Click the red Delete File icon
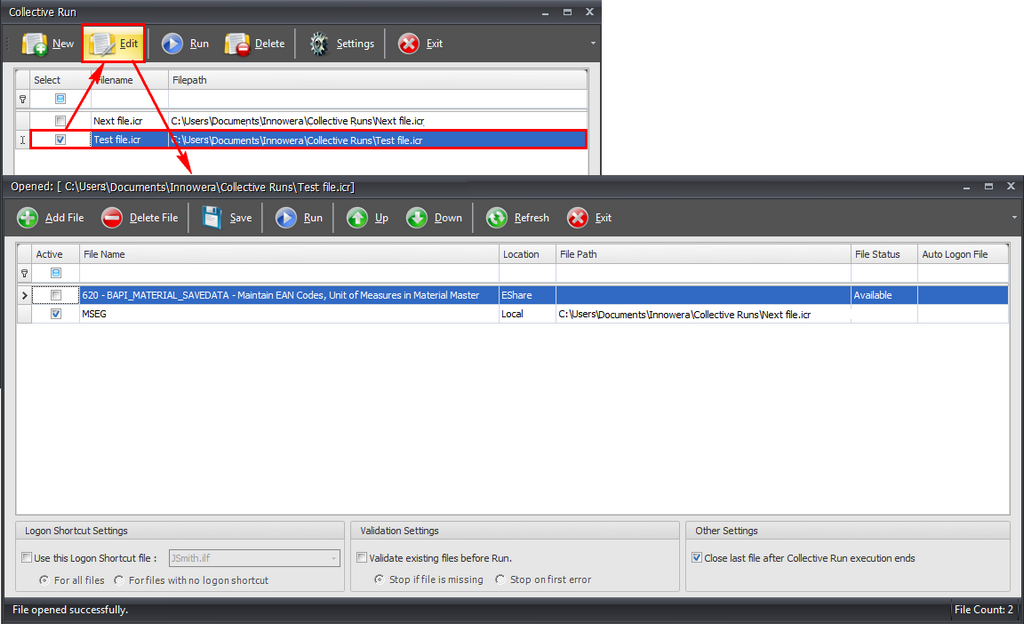Viewport: 1024px width, 624px height. click(112, 217)
